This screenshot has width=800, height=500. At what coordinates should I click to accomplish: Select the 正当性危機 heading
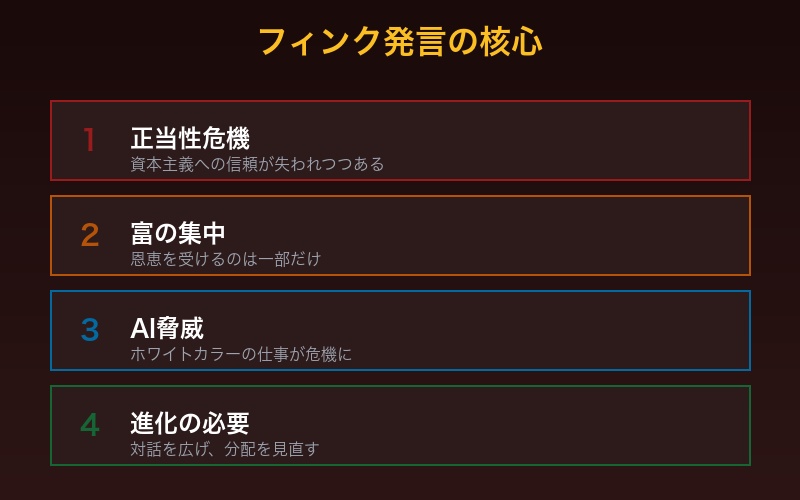190,138
